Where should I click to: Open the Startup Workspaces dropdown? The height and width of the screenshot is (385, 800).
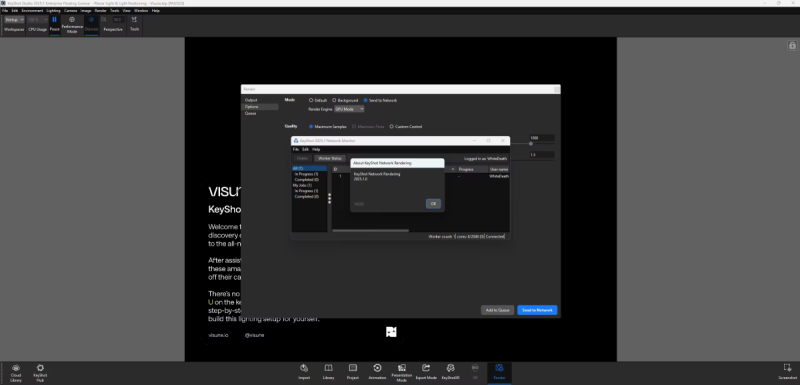14,19
